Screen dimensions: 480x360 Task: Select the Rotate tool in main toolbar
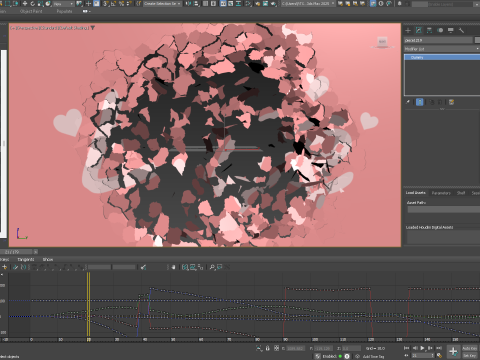pyautogui.click(x=32, y=4)
